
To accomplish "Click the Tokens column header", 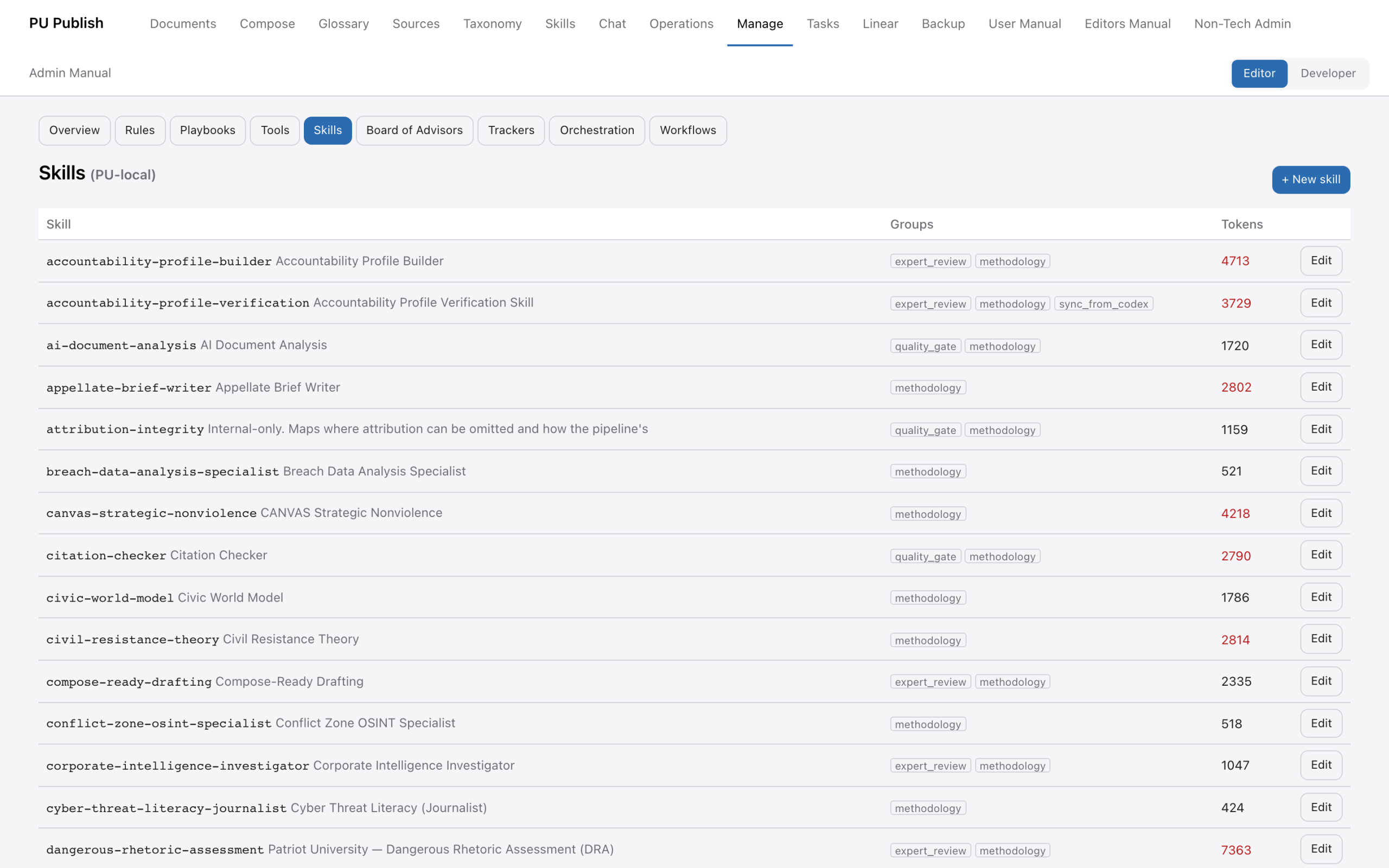I will pyautogui.click(x=1241, y=224).
